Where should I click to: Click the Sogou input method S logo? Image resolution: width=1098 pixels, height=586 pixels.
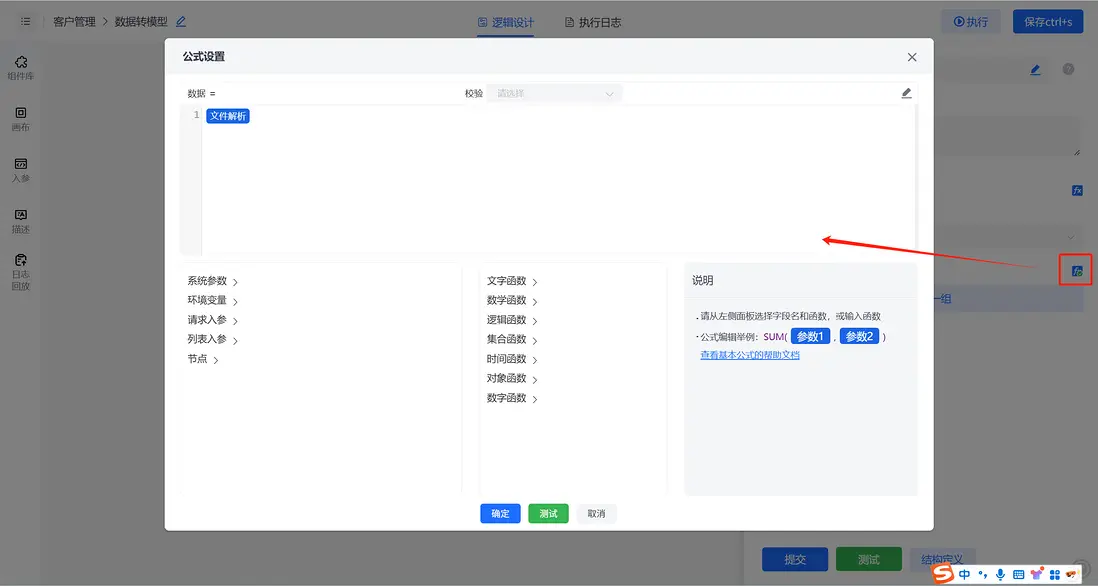point(943,574)
